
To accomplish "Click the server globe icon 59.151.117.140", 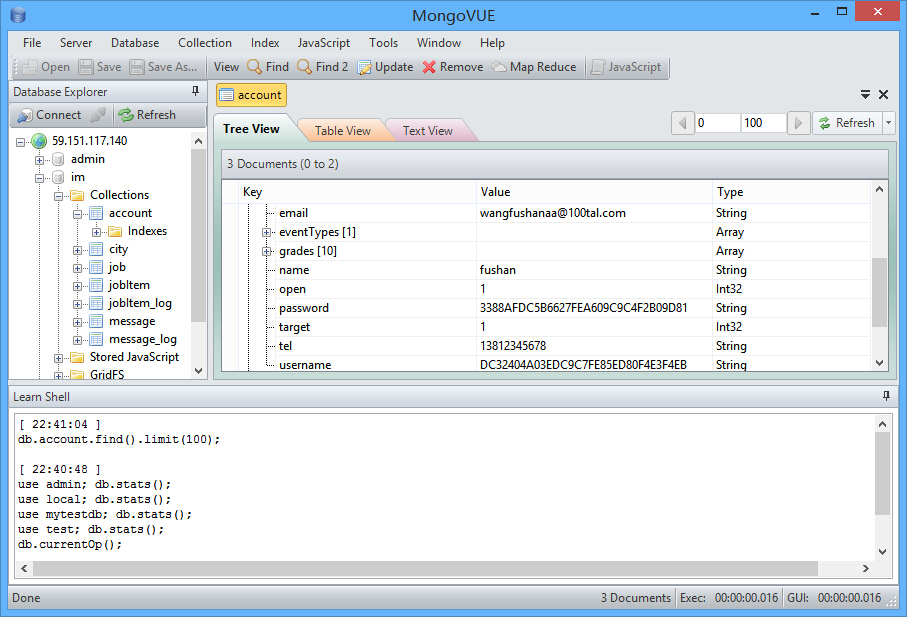I will (x=39, y=141).
